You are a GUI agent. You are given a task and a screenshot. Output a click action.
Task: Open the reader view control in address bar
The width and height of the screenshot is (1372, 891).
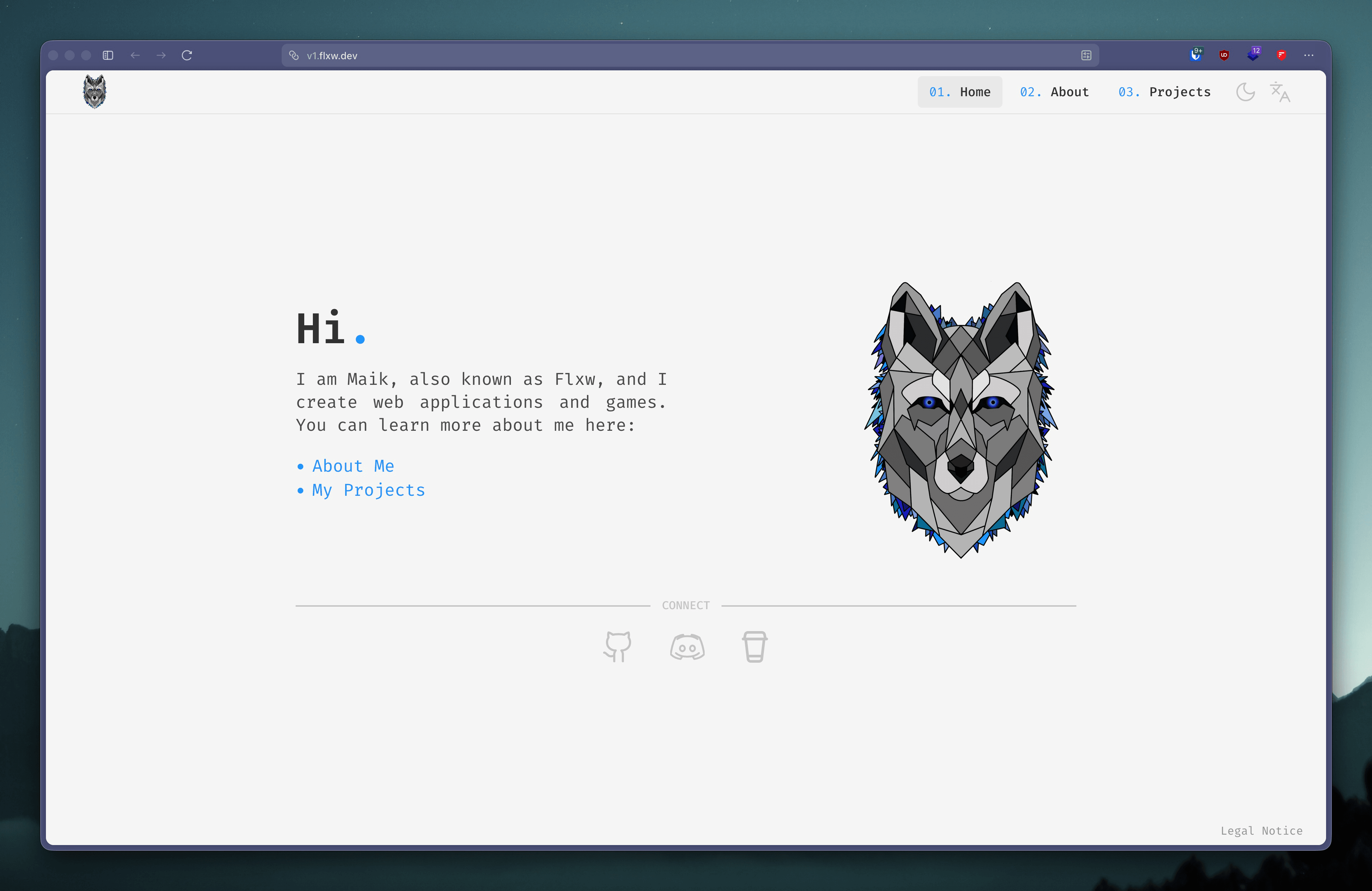click(1086, 55)
